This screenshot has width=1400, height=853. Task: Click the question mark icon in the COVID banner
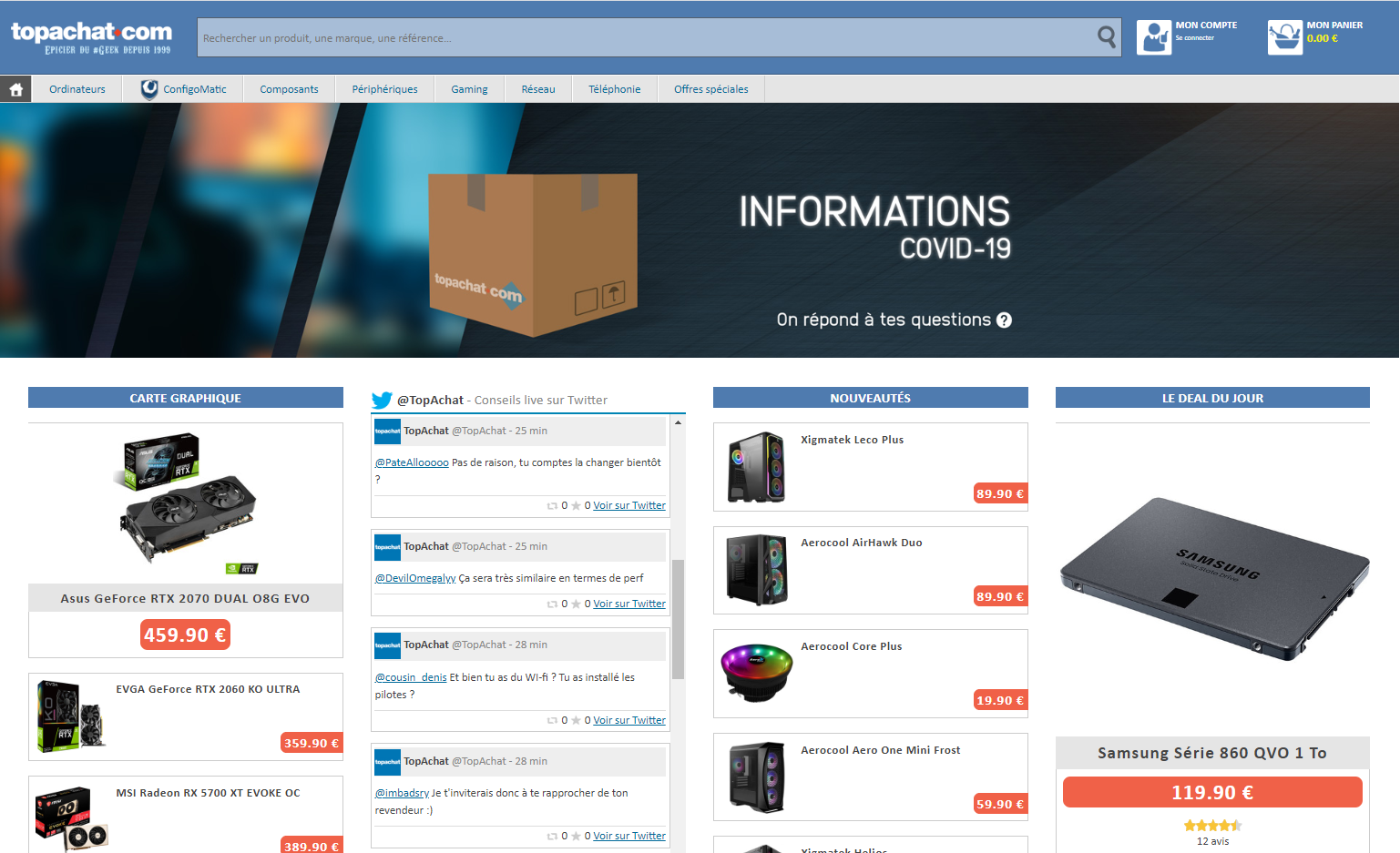click(x=1004, y=320)
